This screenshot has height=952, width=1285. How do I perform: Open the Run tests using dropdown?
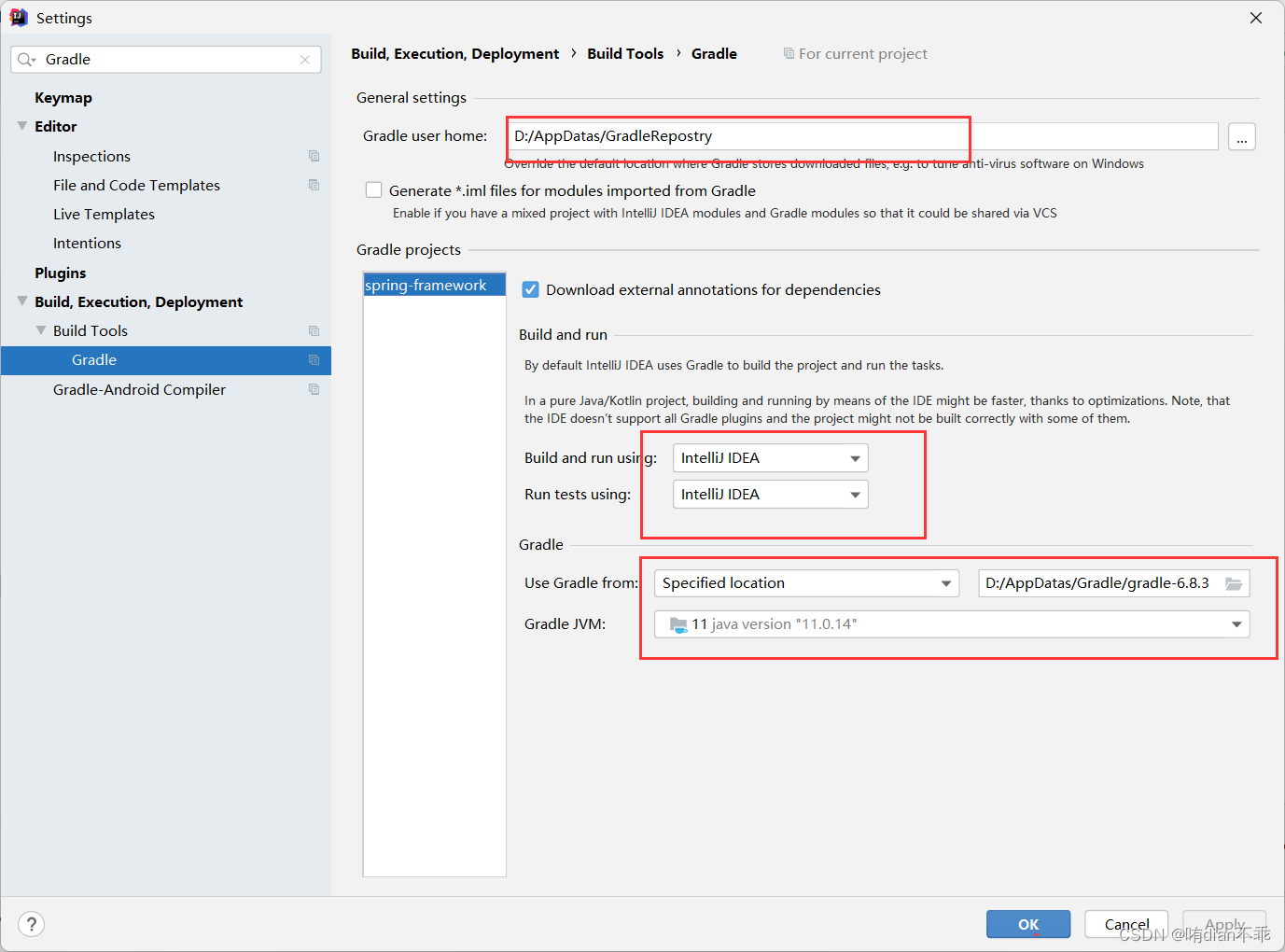(771, 495)
